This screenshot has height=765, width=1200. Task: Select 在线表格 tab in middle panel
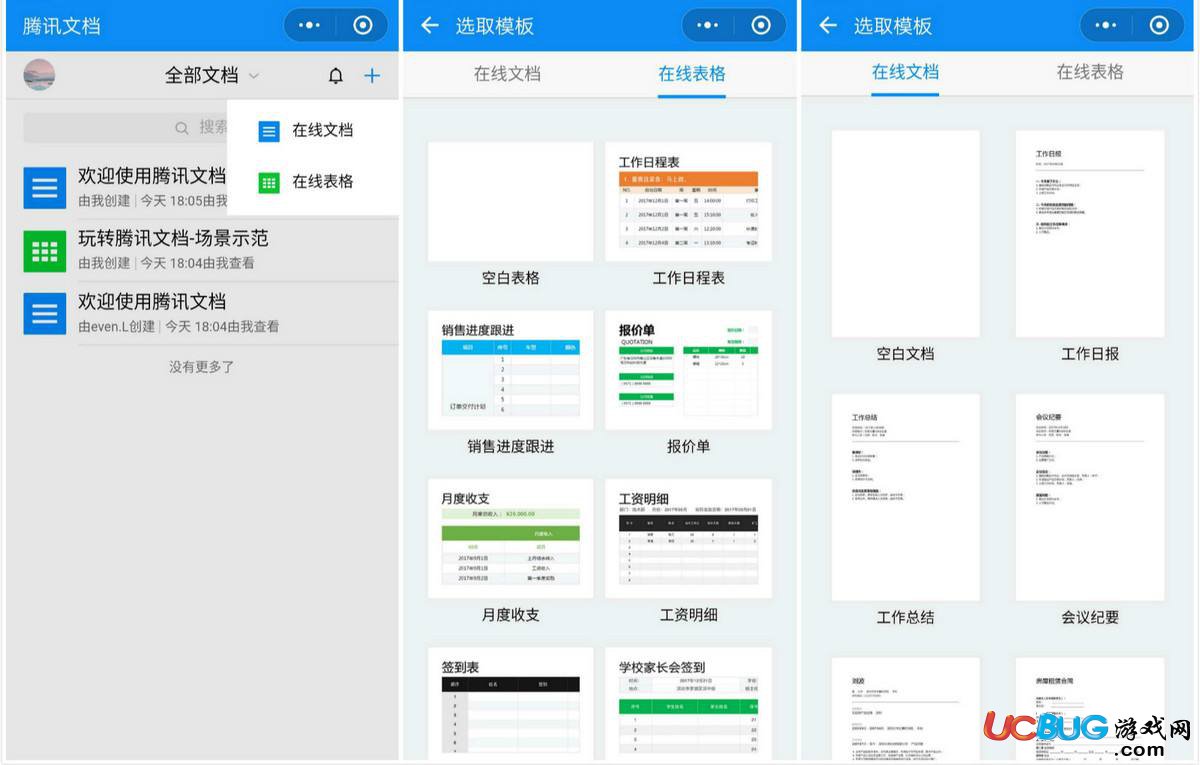click(x=692, y=74)
